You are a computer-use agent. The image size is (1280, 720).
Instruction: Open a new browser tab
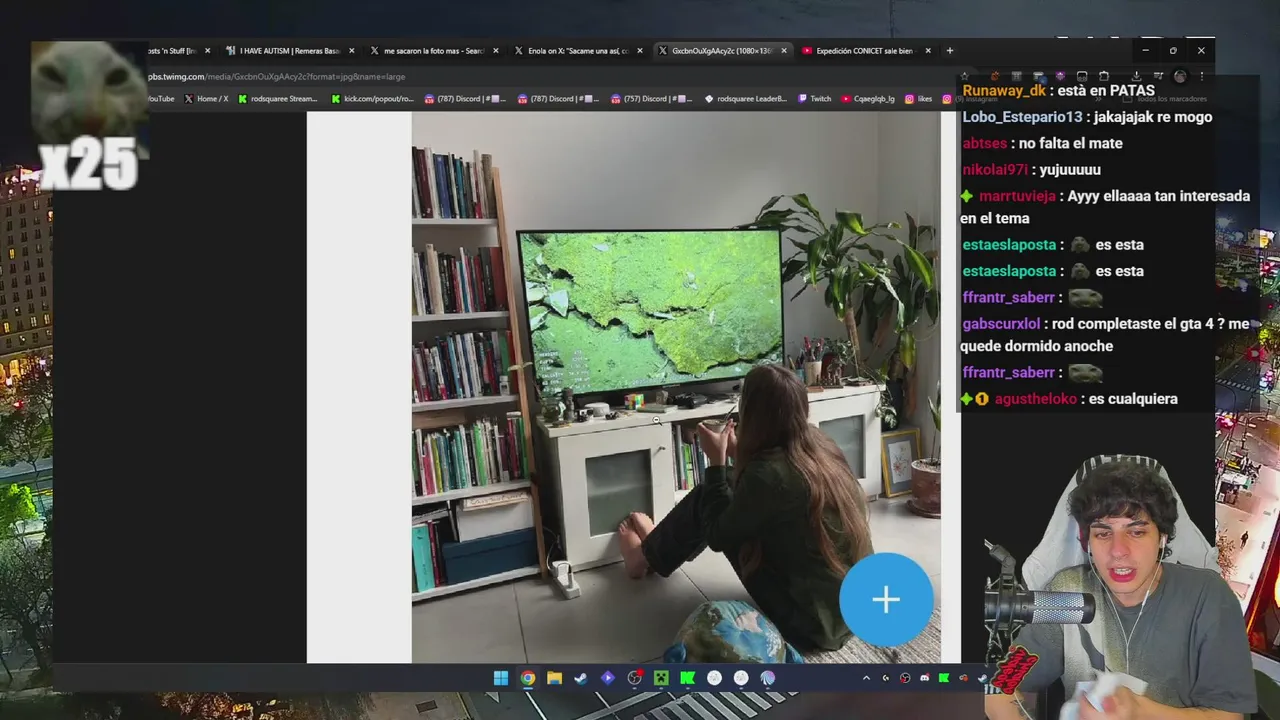coord(950,51)
